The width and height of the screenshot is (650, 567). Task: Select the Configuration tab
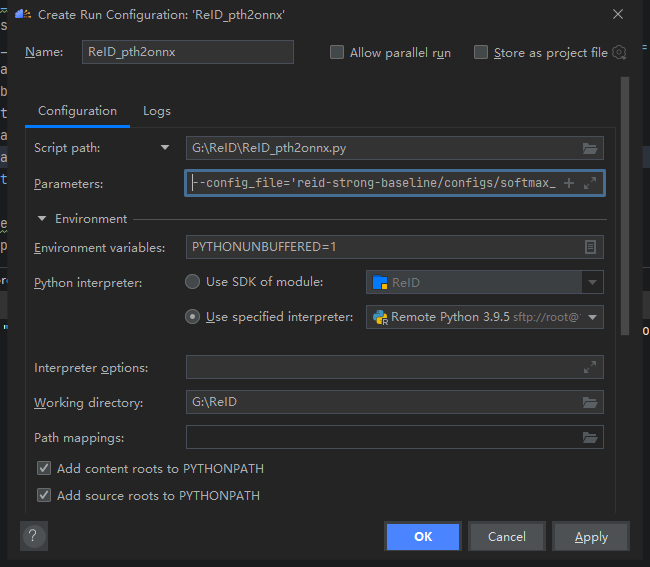(77, 111)
